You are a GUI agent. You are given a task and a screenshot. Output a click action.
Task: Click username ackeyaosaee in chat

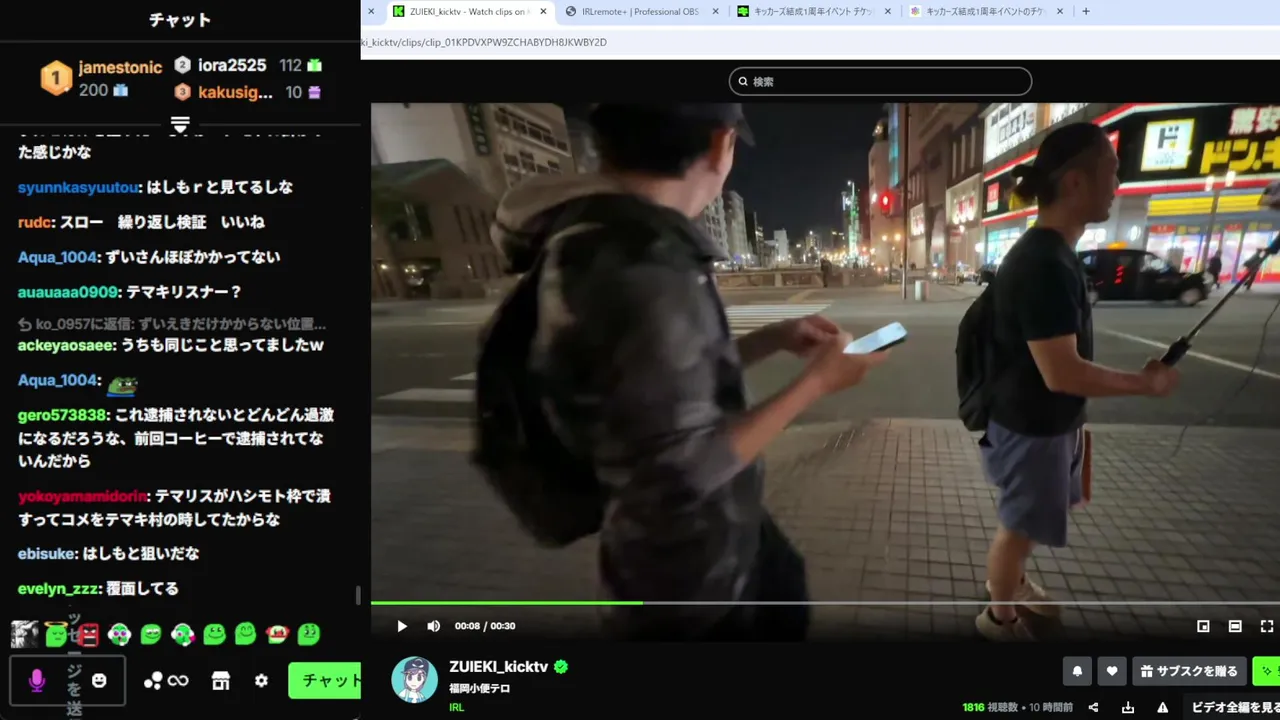pyautogui.click(x=66, y=345)
